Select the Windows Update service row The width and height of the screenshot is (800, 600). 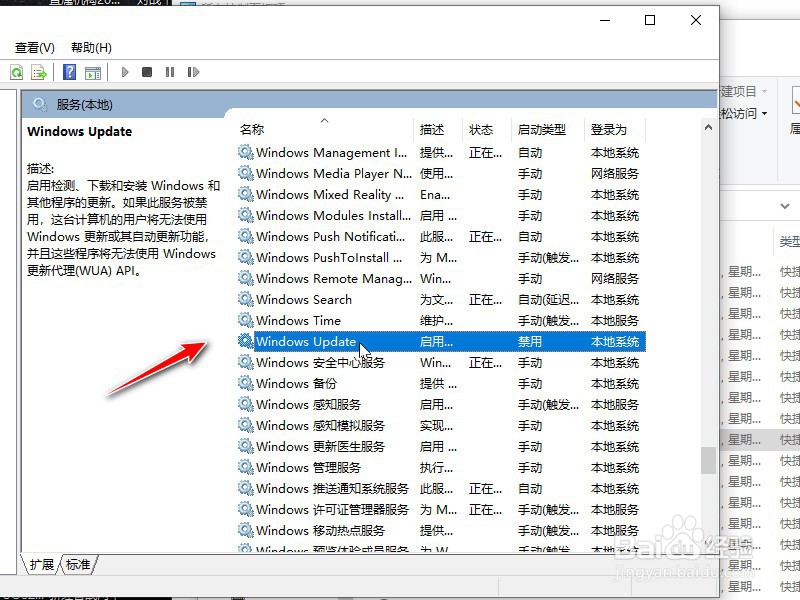[441, 341]
